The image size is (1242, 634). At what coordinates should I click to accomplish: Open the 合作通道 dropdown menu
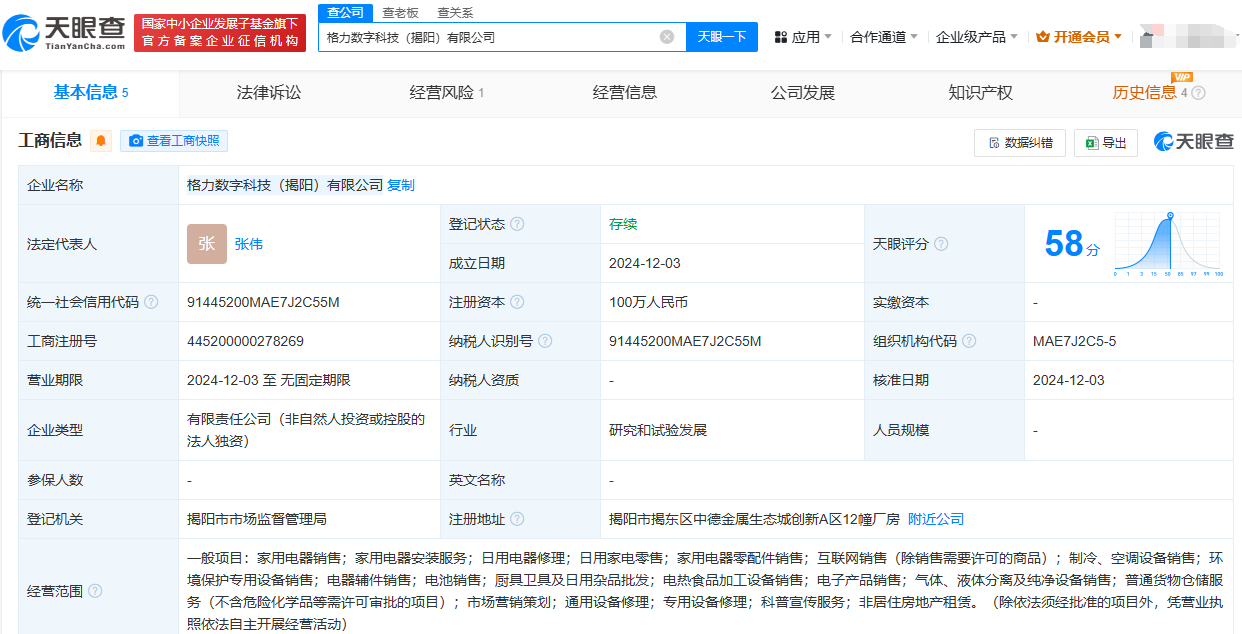(884, 37)
